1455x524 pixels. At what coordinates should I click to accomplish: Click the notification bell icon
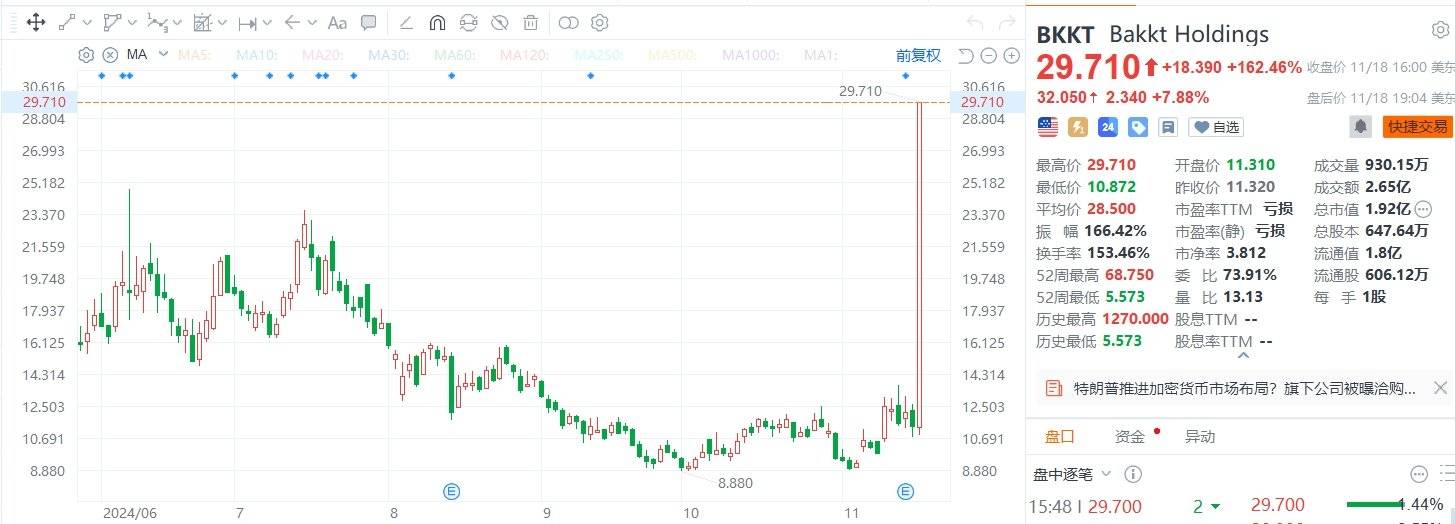pos(1360,127)
